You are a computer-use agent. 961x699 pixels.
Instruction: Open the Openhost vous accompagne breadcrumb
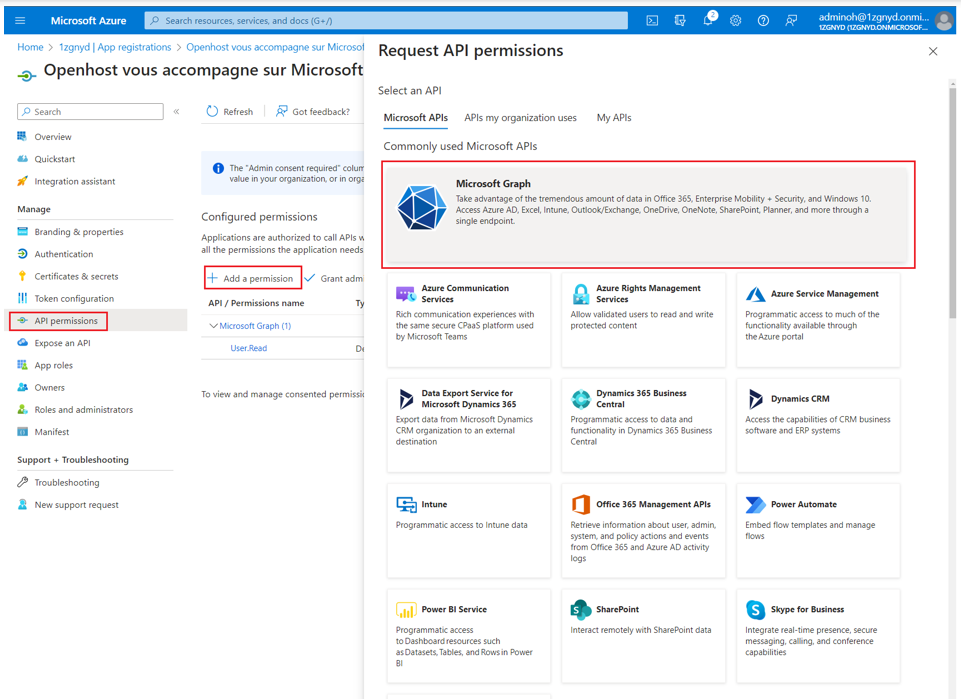(275, 47)
